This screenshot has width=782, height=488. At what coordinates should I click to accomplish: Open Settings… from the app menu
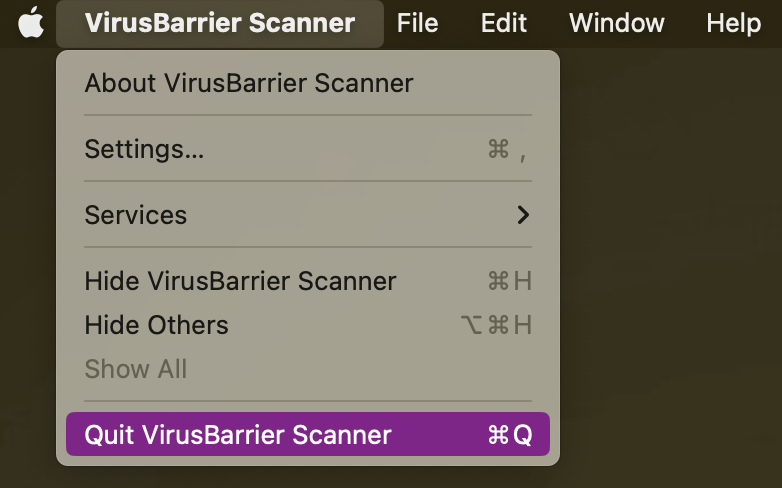(x=308, y=149)
